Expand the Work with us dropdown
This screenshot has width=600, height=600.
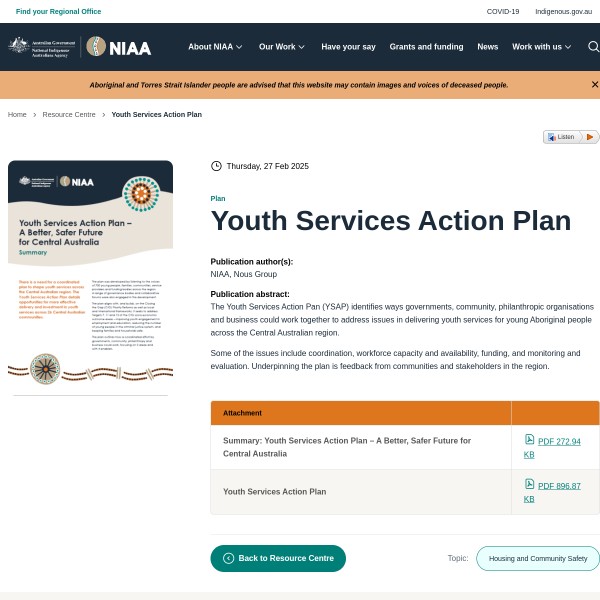pyautogui.click(x=542, y=47)
